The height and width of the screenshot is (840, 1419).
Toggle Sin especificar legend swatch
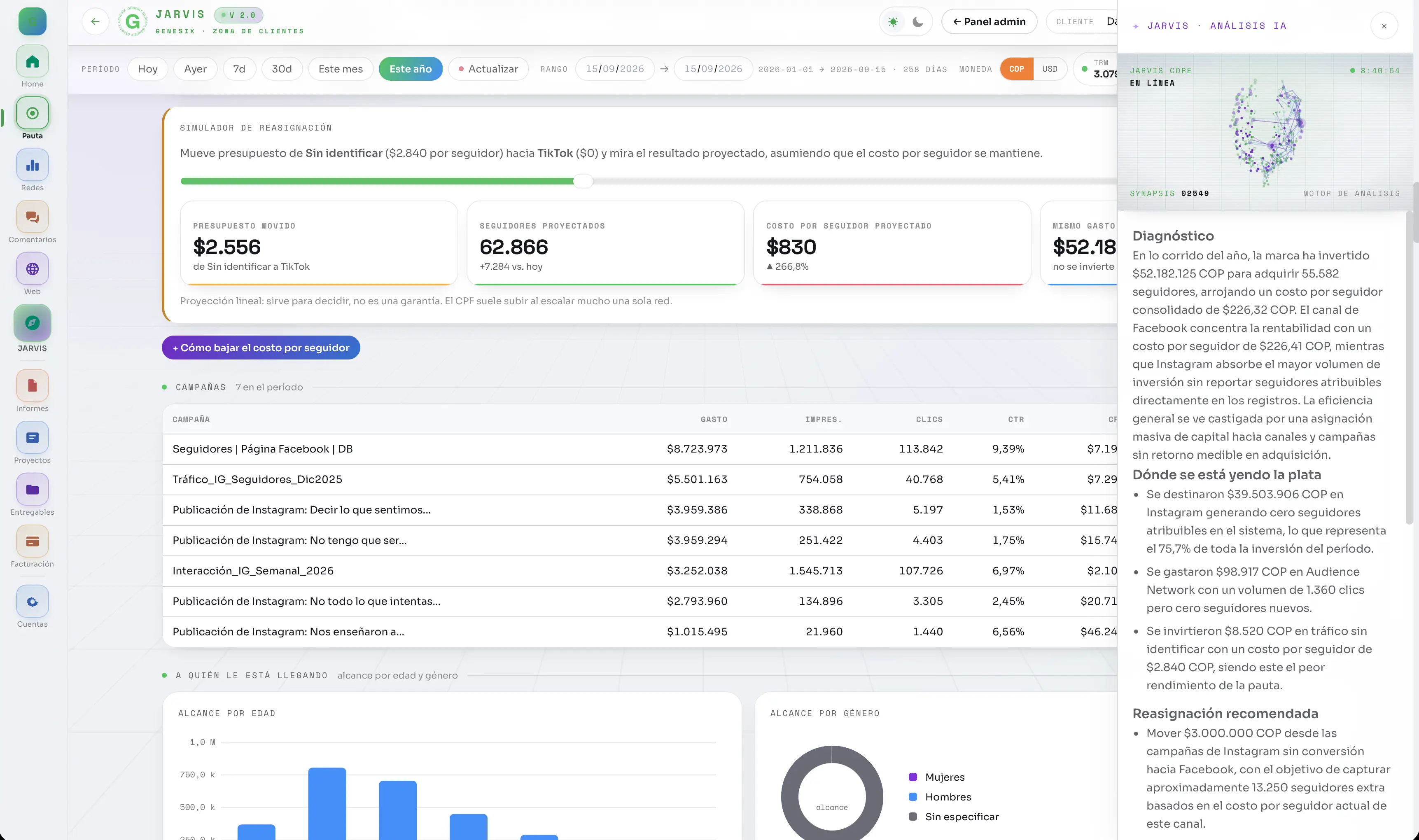click(x=913, y=817)
